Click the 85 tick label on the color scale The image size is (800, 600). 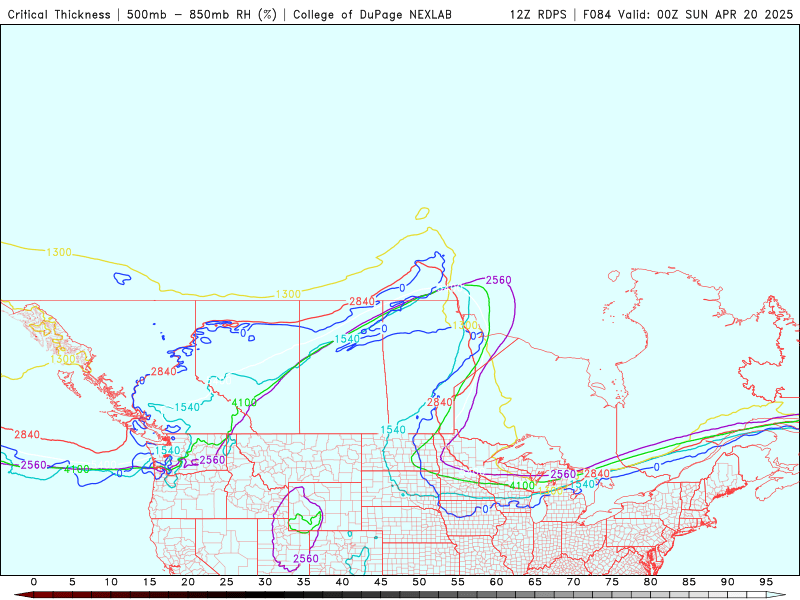pyautogui.click(x=689, y=582)
